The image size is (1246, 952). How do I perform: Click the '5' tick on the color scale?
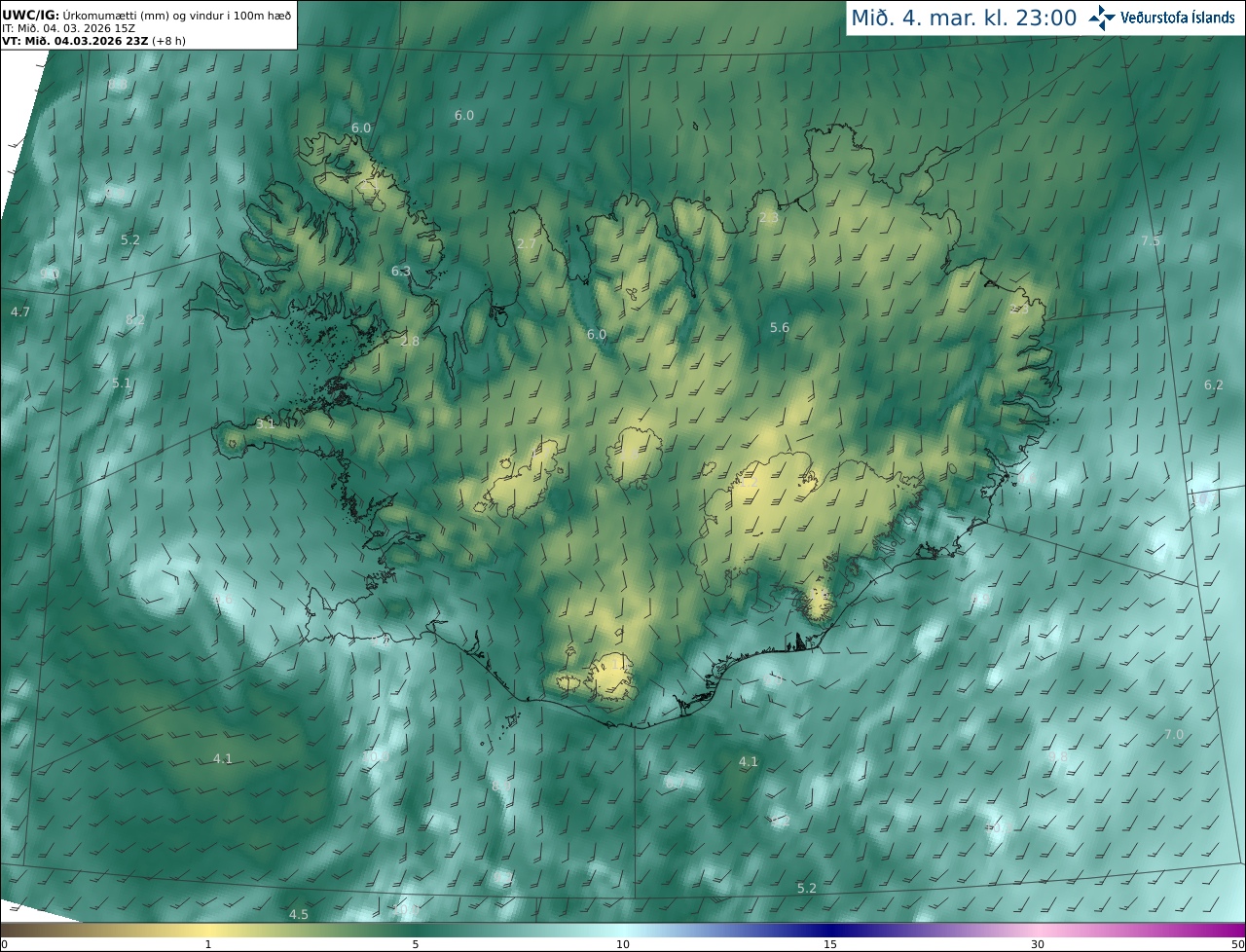(x=416, y=944)
